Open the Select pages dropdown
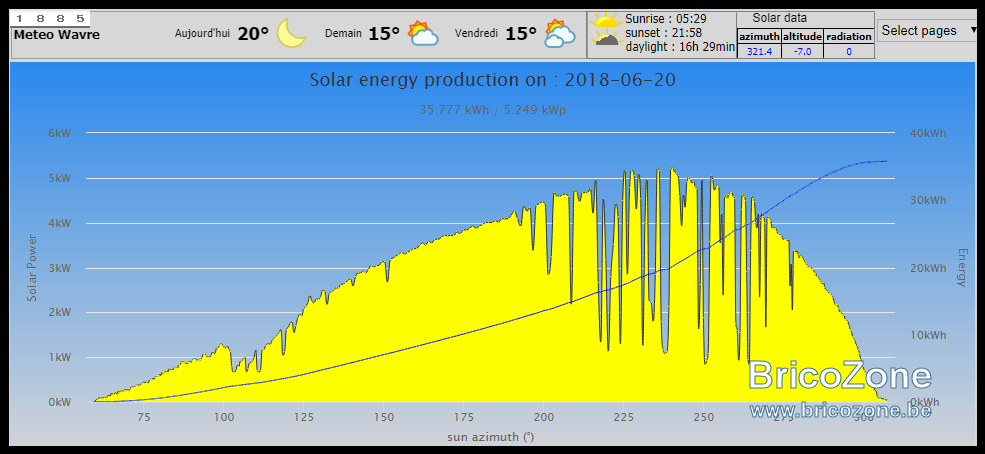The width and height of the screenshot is (985, 454). click(928, 31)
